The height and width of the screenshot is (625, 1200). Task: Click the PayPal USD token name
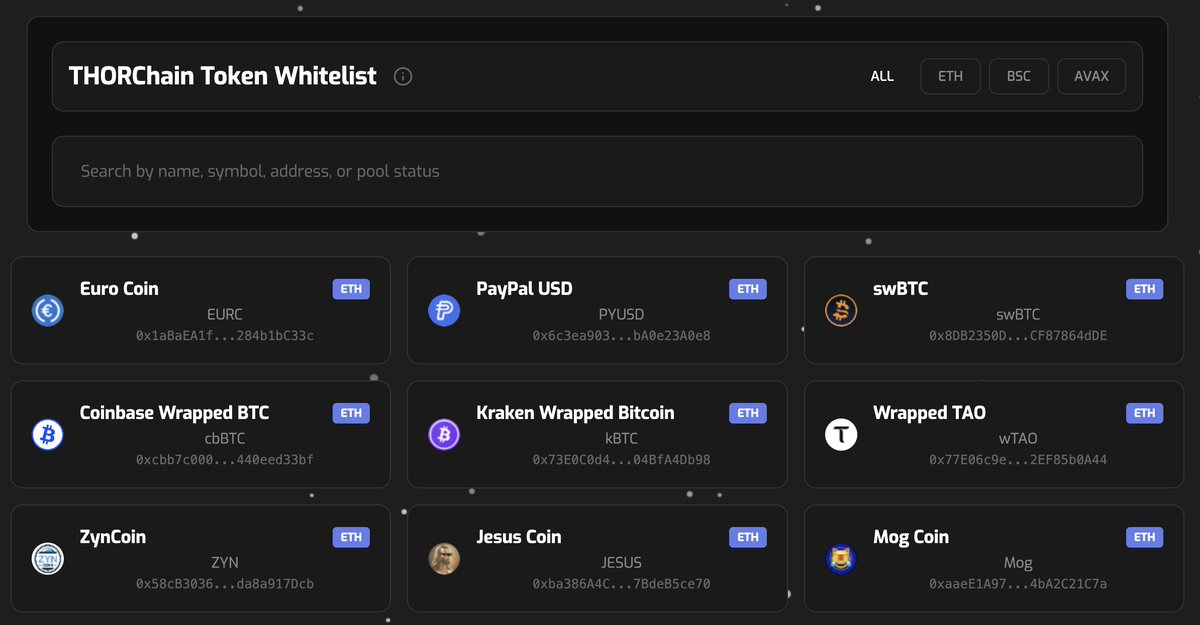tap(524, 289)
